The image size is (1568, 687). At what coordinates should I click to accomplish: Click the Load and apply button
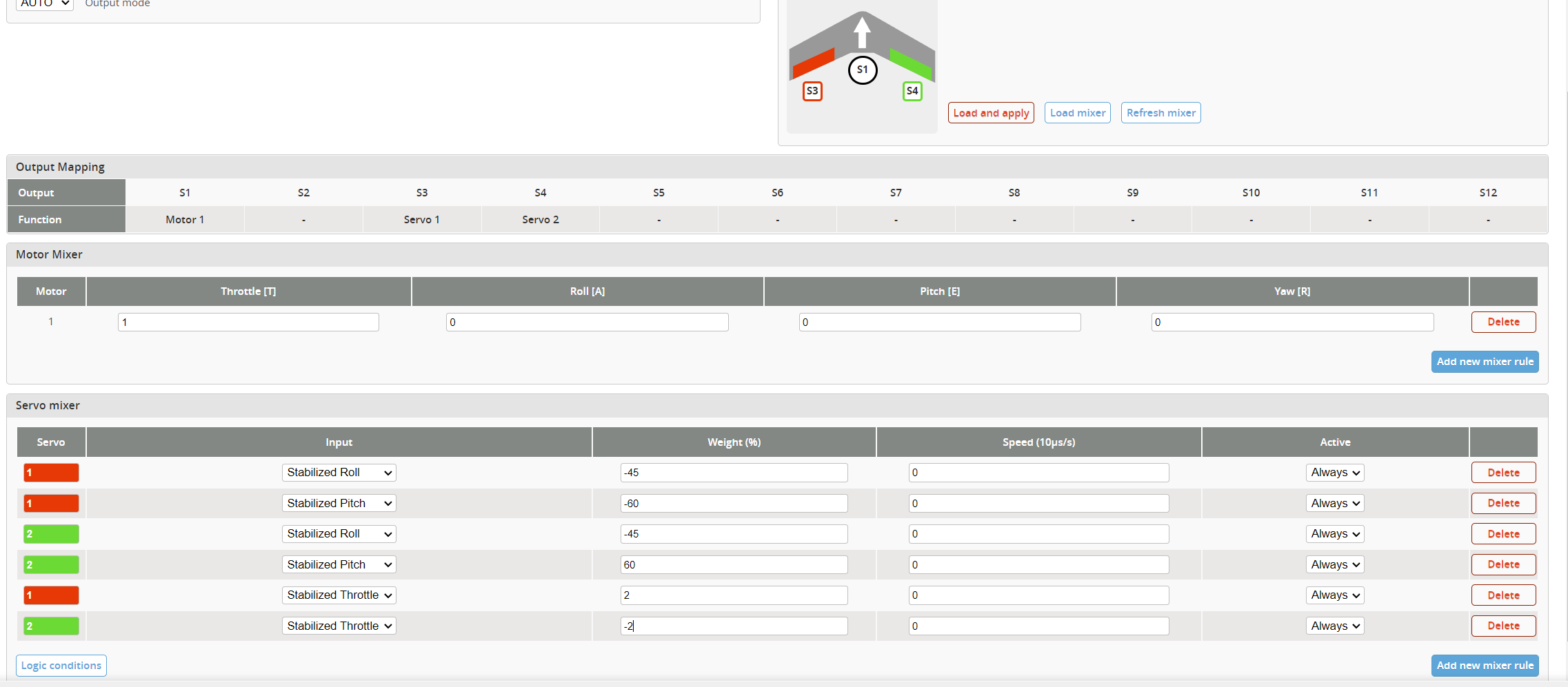pos(991,112)
